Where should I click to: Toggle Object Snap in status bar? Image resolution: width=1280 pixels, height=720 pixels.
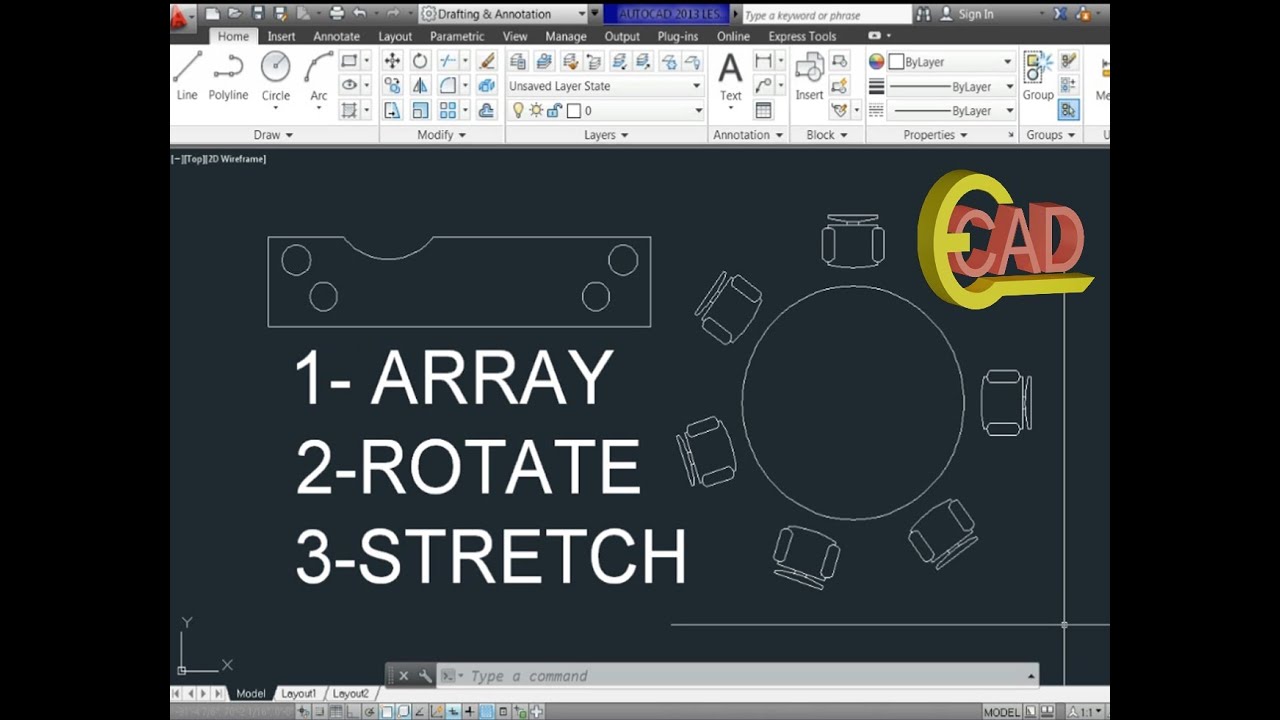point(387,712)
